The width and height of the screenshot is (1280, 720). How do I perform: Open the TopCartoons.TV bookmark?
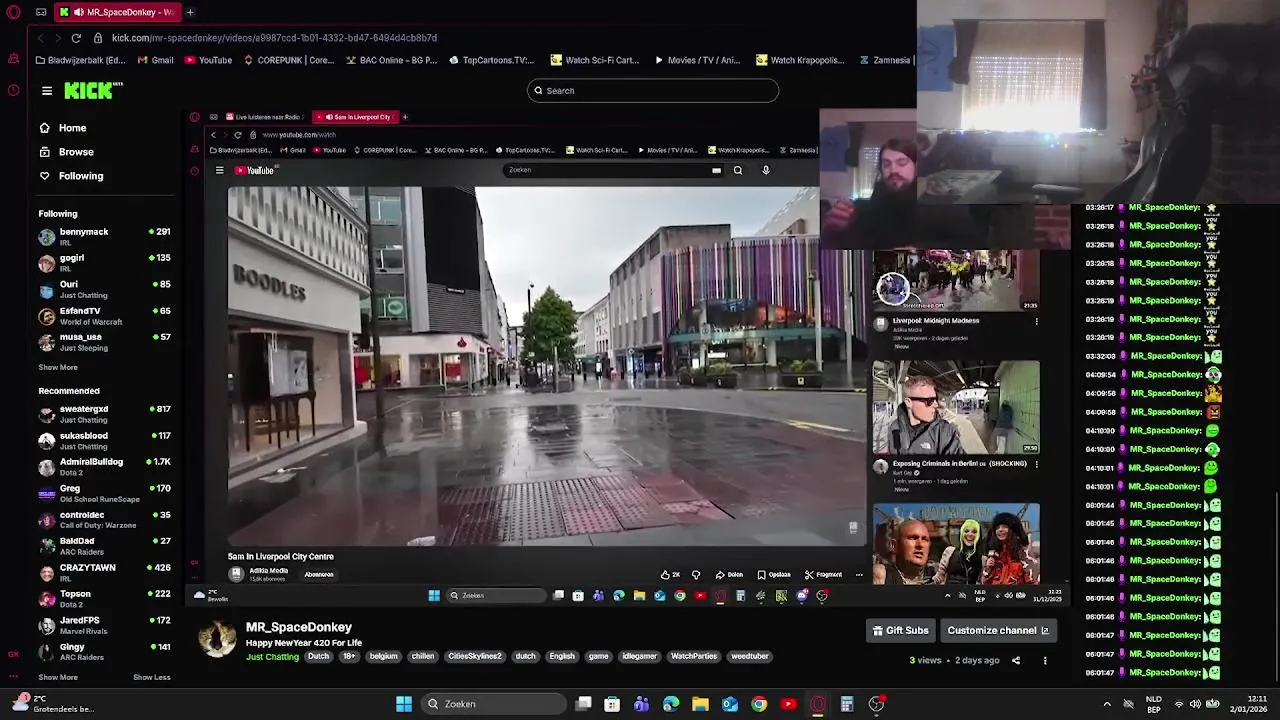point(492,60)
